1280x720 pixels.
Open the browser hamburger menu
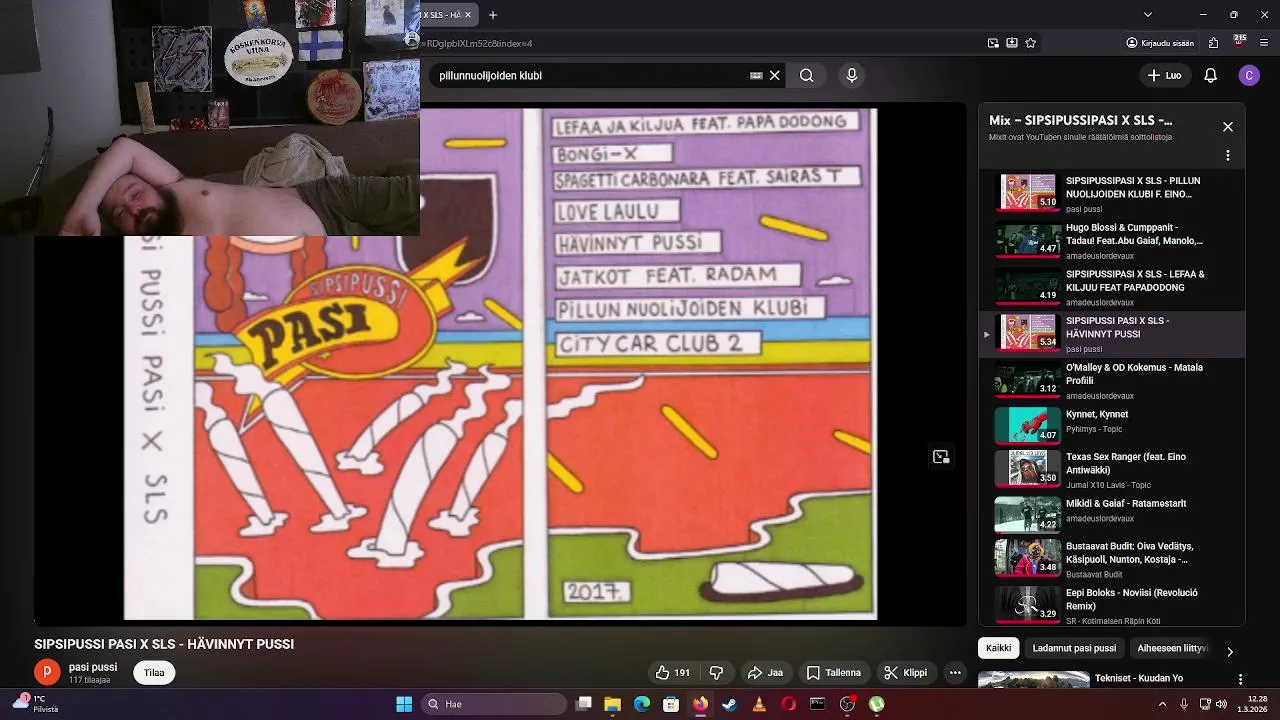pos(1265,43)
